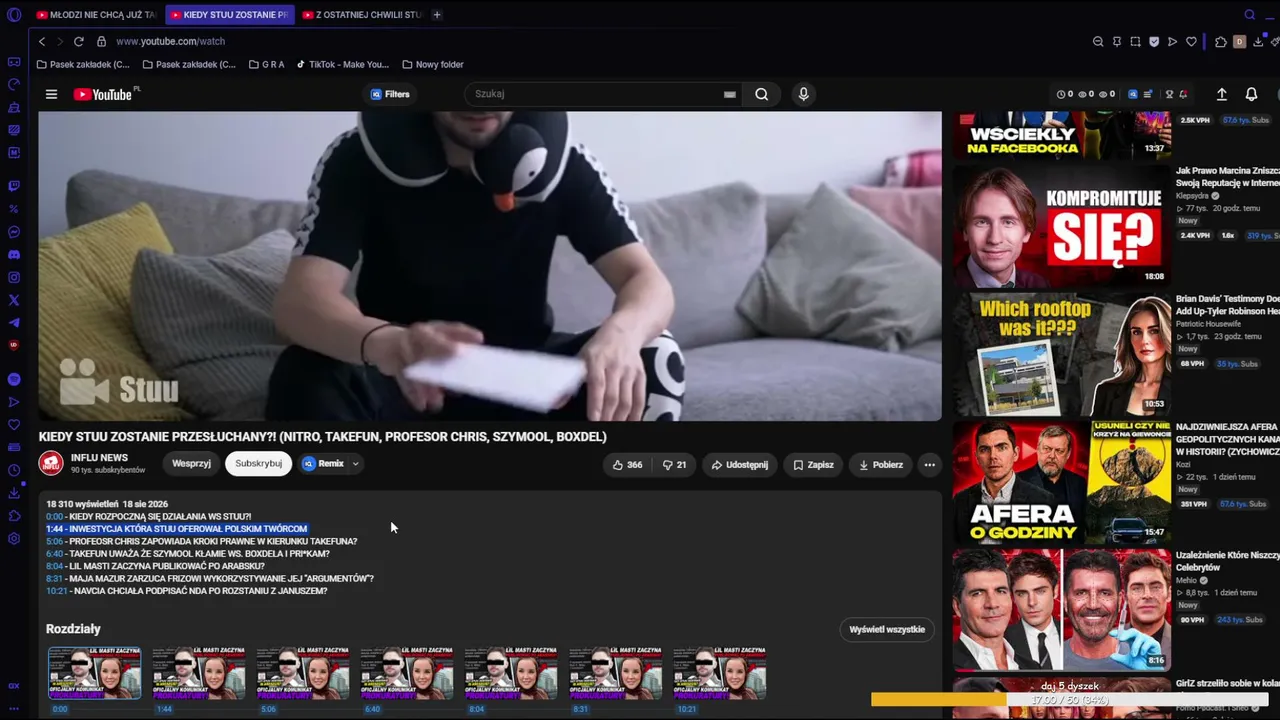Image resolution: width=1280 pixels, height=720 pixels.
Task: Open the INFLU NEWS channel name link
Action: (x=99, y=458)
